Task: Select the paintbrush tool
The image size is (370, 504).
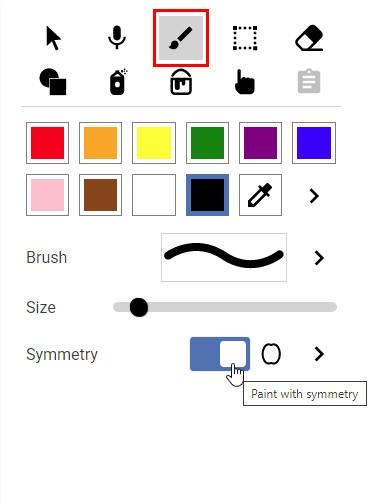Action: (181, 38)
